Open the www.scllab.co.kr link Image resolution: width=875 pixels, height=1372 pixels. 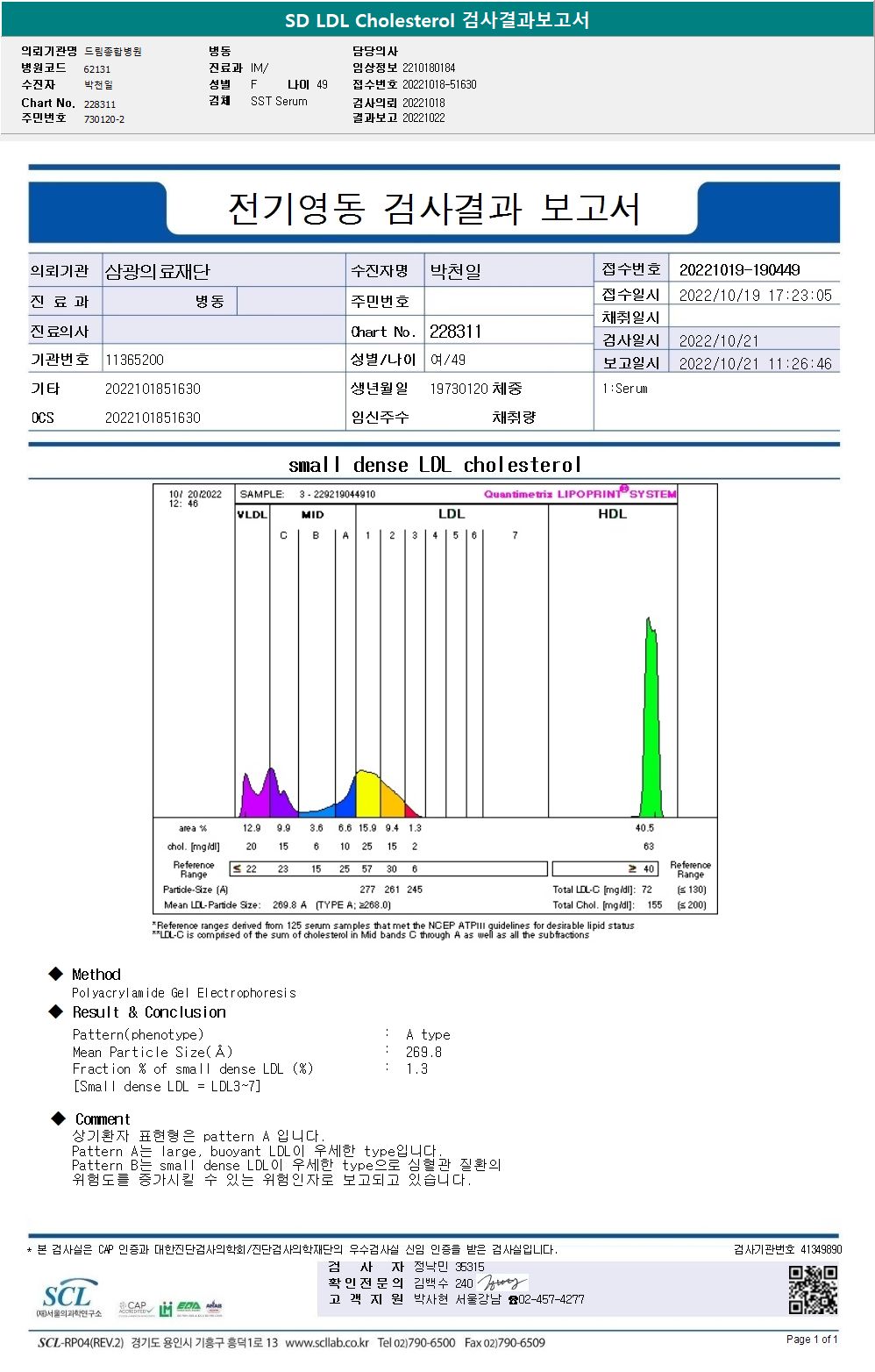point(327,1342)
